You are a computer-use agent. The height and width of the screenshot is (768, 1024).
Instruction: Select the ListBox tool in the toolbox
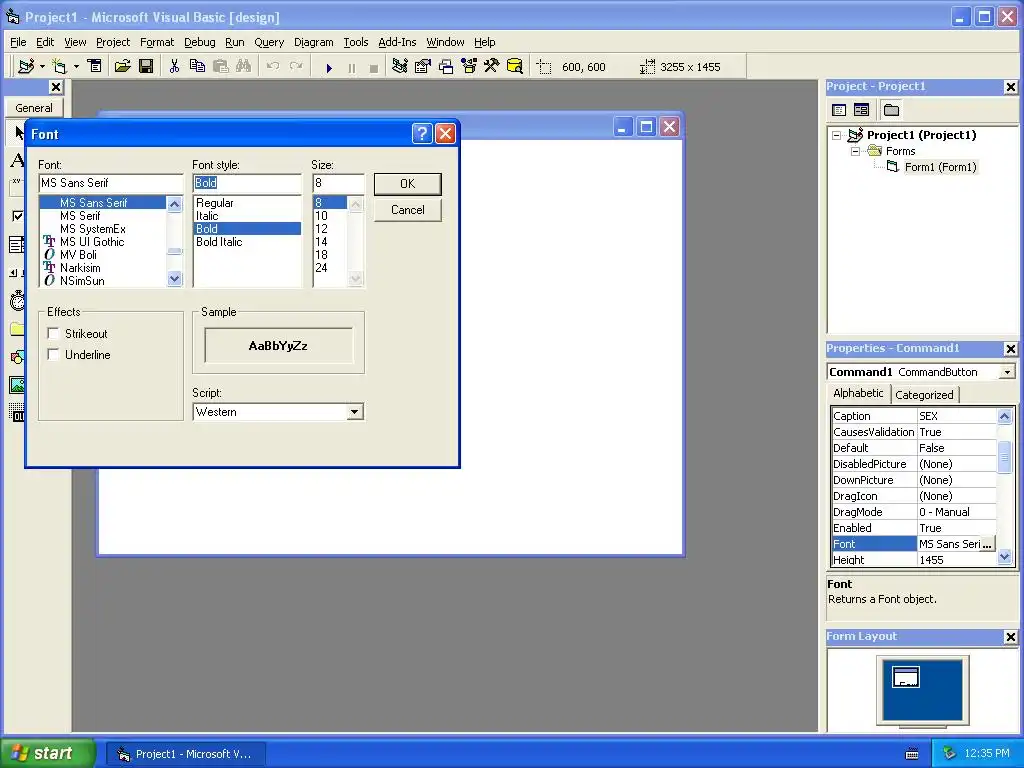pyautogui.click(x=16, y=245)
